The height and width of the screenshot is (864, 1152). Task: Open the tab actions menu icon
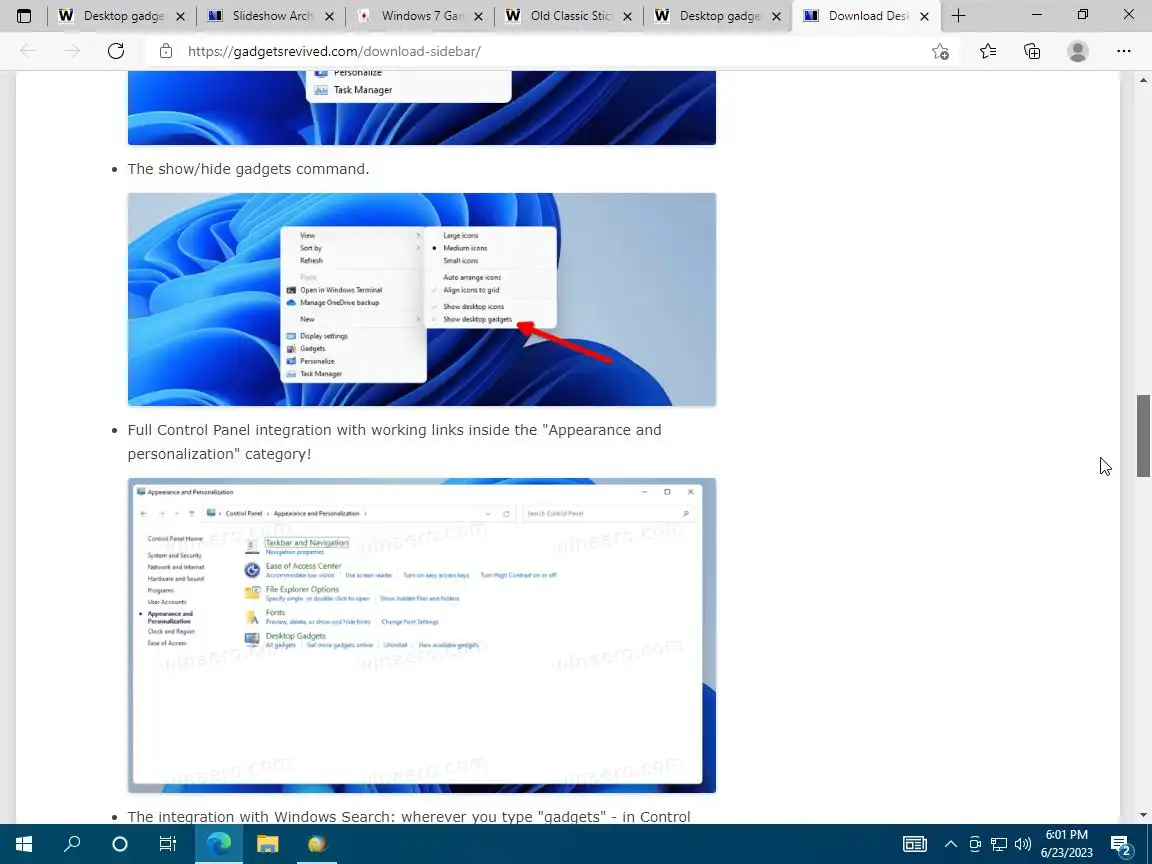(24, 15)
